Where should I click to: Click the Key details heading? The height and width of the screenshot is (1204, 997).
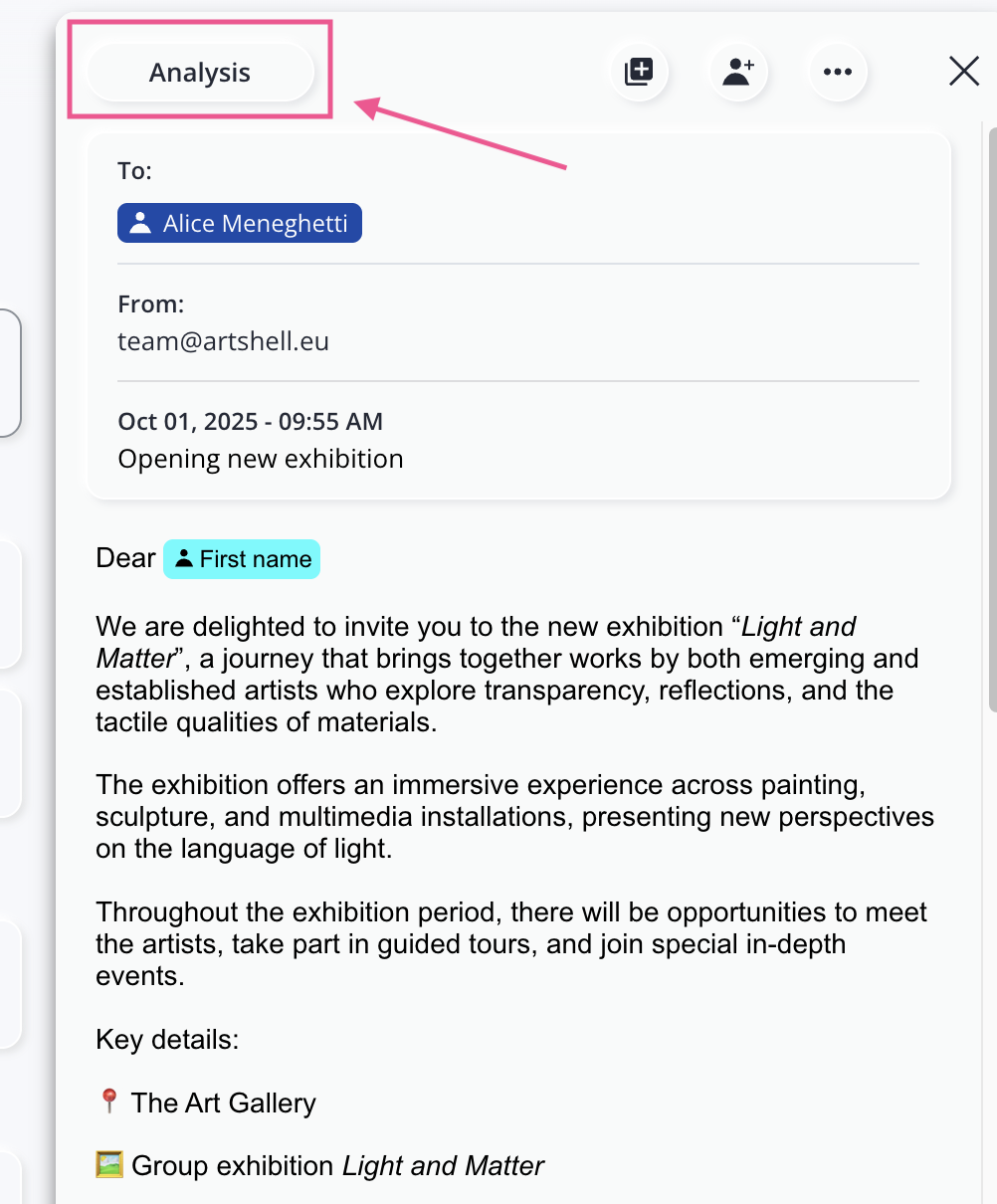tap(167, 1040)
